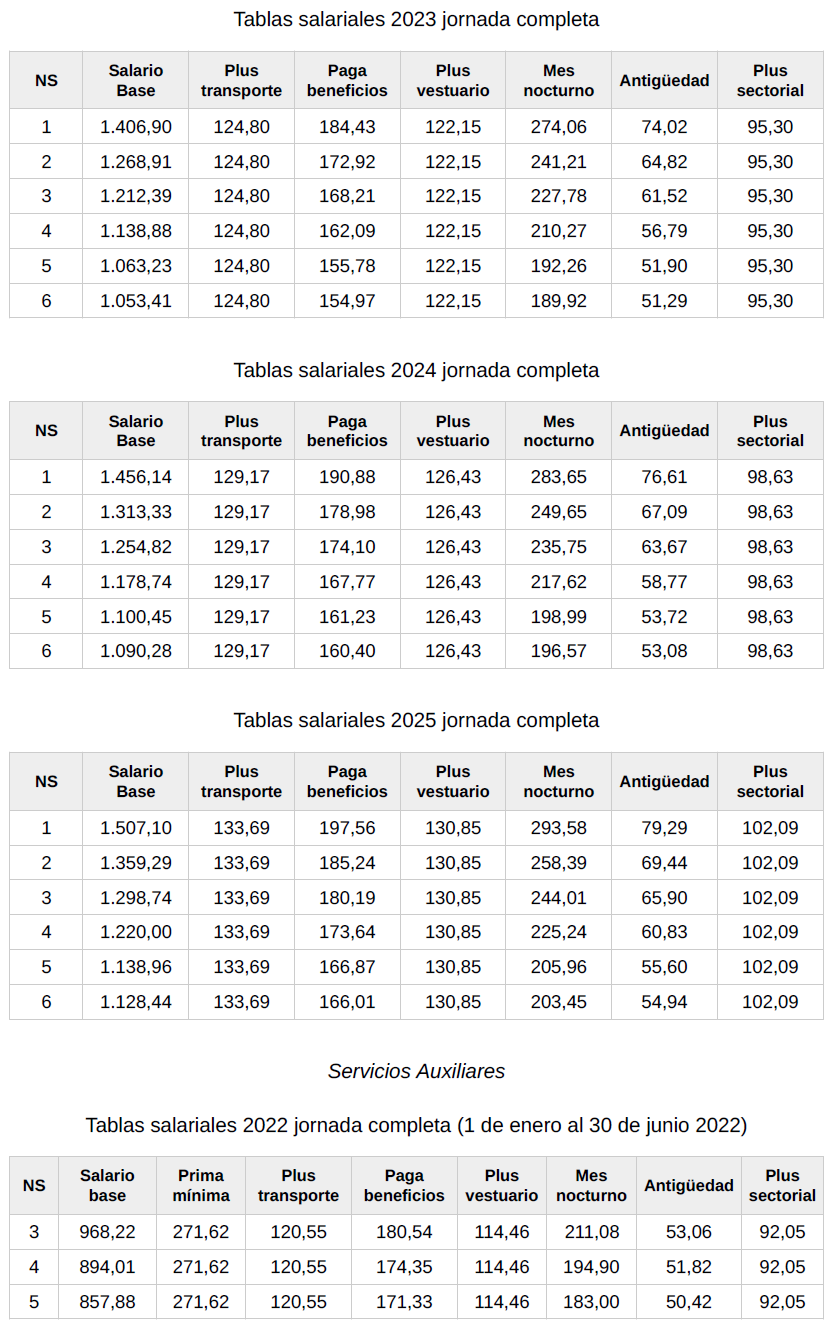Image resolution: width=834 pixels, height=1322 pixels.
Task: Click the 968,22 base salary cell
Action: tap(107, 1232)
